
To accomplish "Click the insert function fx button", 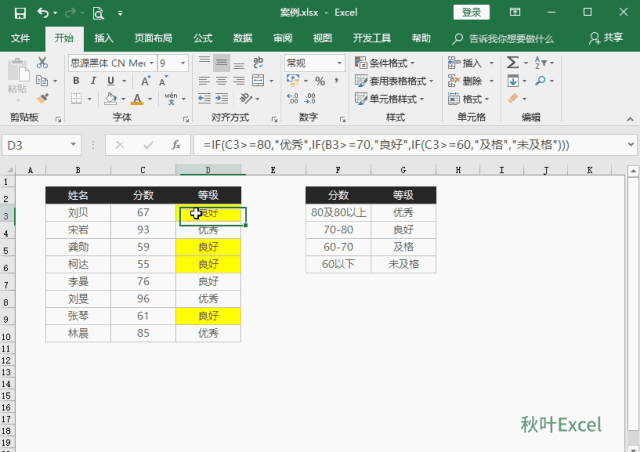I will pos(176,145).
